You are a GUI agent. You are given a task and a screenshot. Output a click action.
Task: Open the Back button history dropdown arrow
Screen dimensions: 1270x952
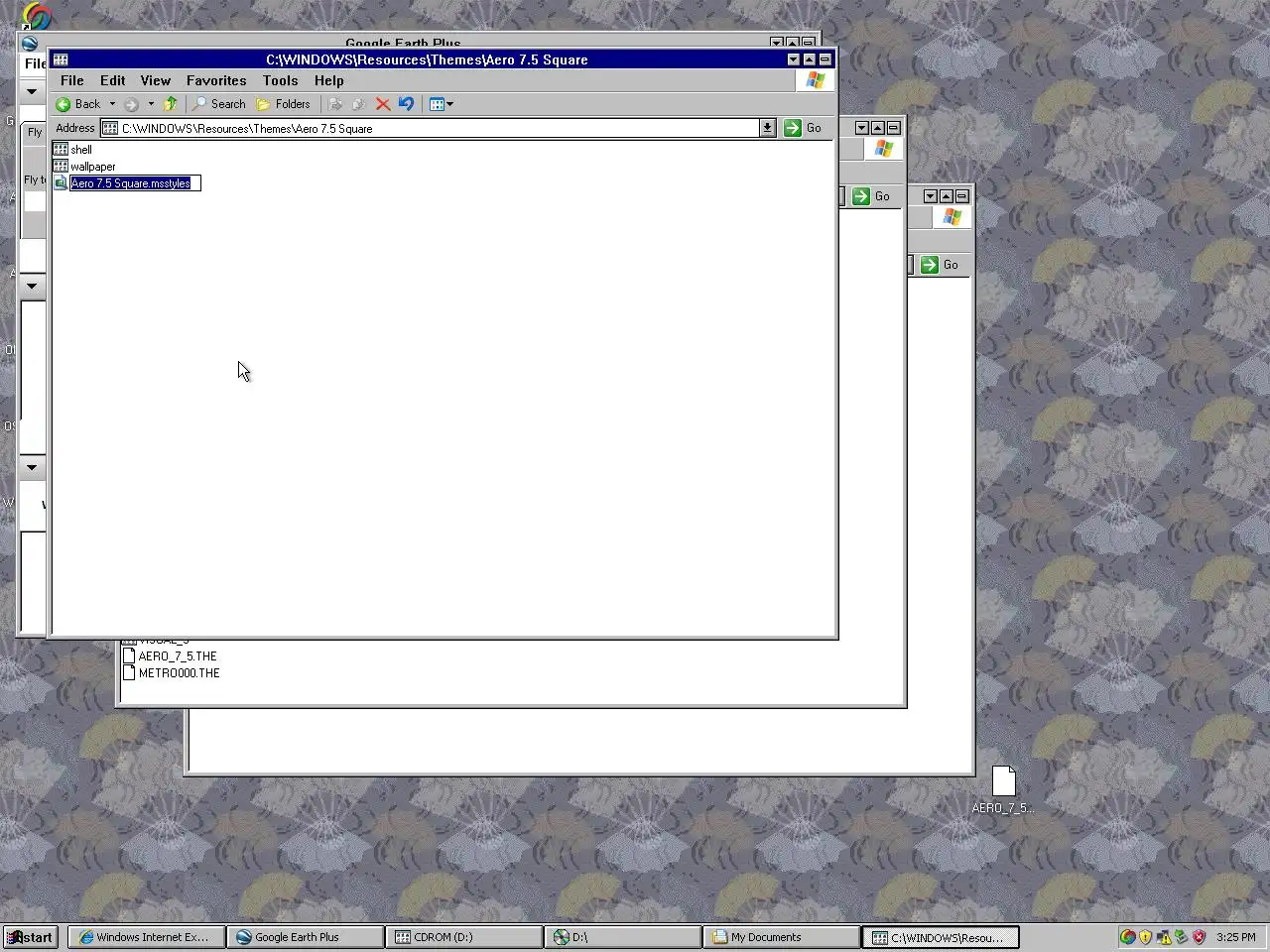pyautogui.click(x=112, y=104)
